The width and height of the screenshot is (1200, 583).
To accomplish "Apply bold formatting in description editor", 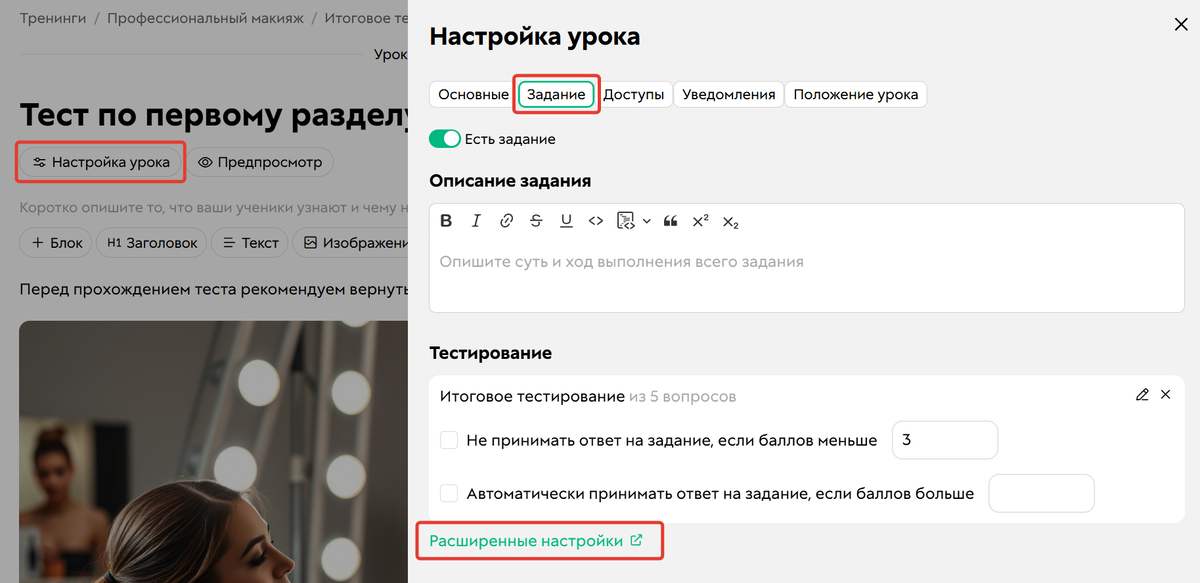I will pos(447,221).
